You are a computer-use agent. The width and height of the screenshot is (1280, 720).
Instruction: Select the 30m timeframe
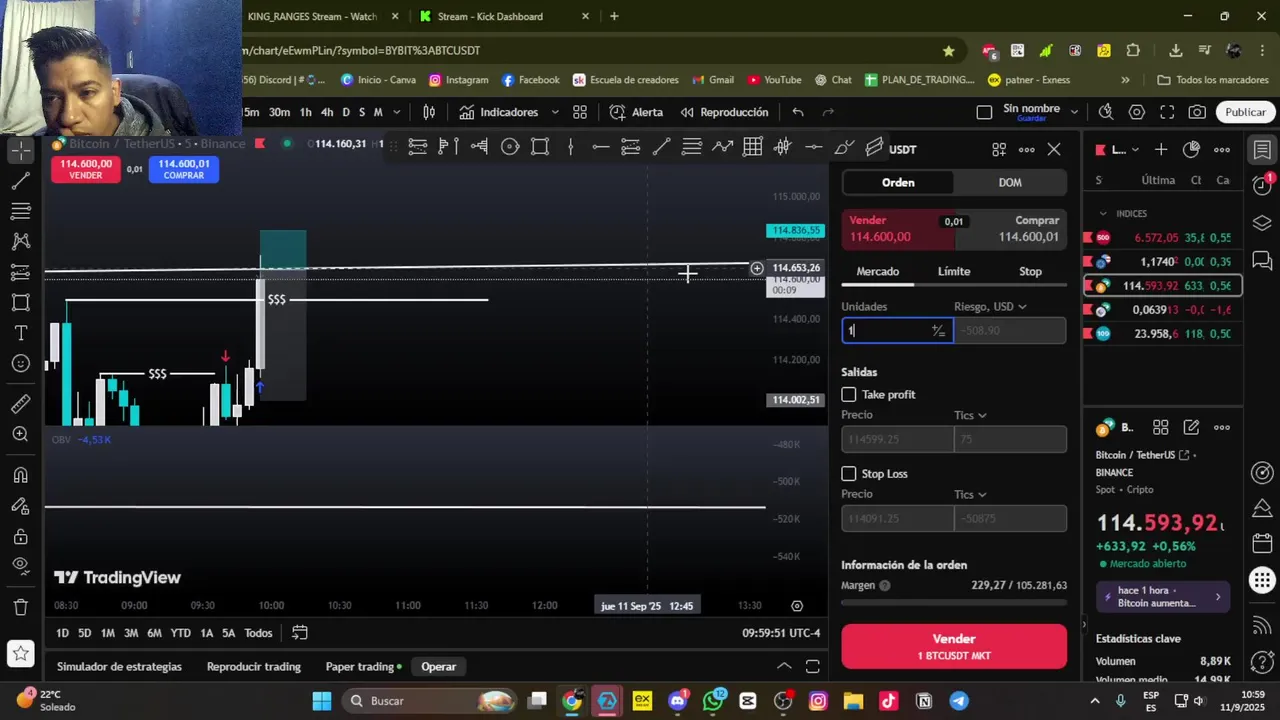point(279,112)
